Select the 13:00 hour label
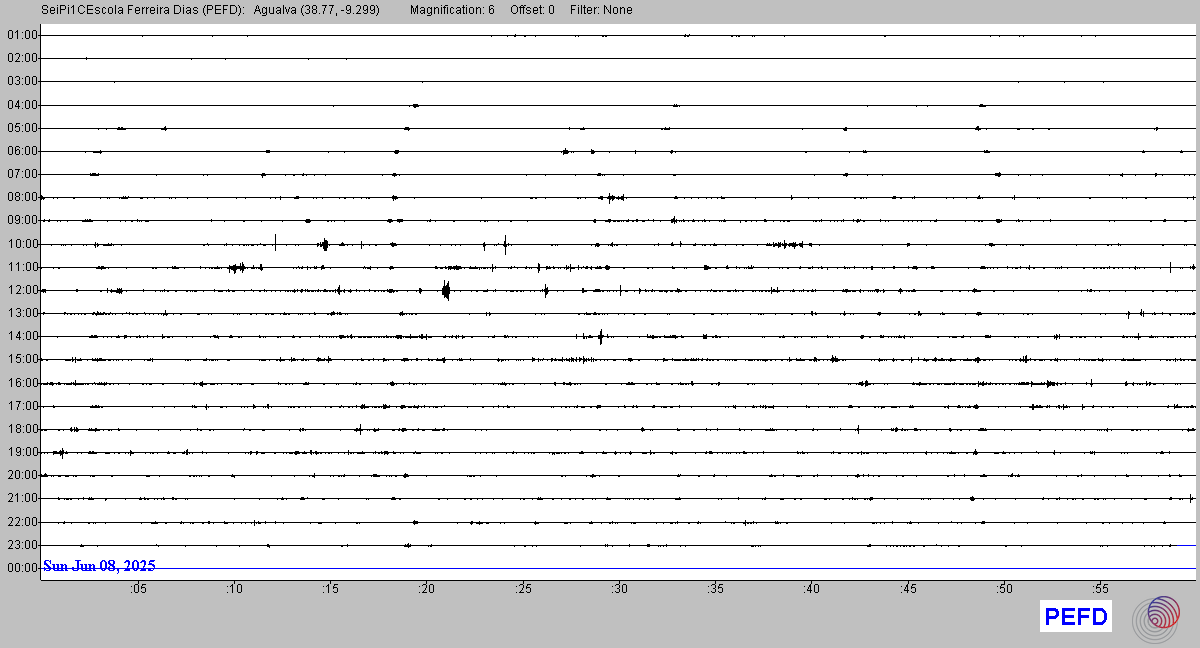This screenshot has width=1200, height=648. (22, 313)
